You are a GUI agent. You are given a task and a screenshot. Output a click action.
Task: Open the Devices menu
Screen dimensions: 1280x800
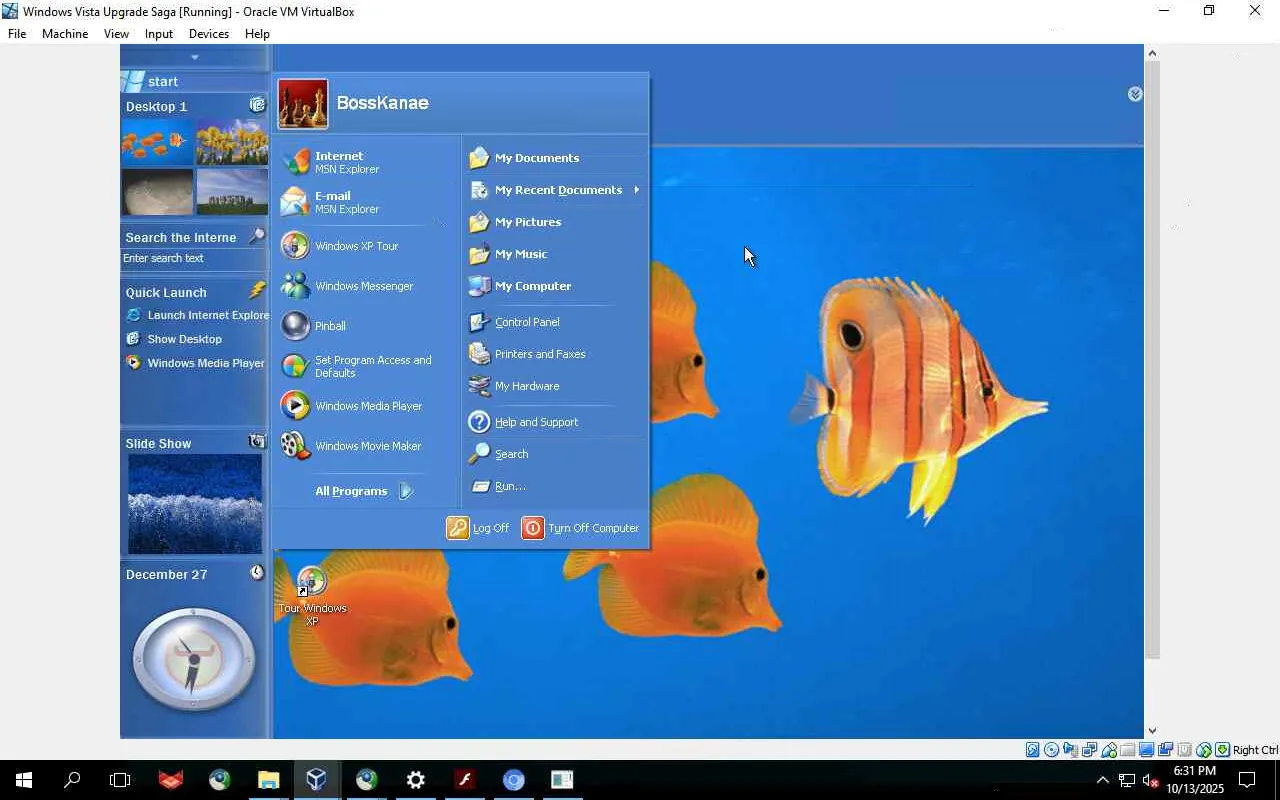(209, 33)
